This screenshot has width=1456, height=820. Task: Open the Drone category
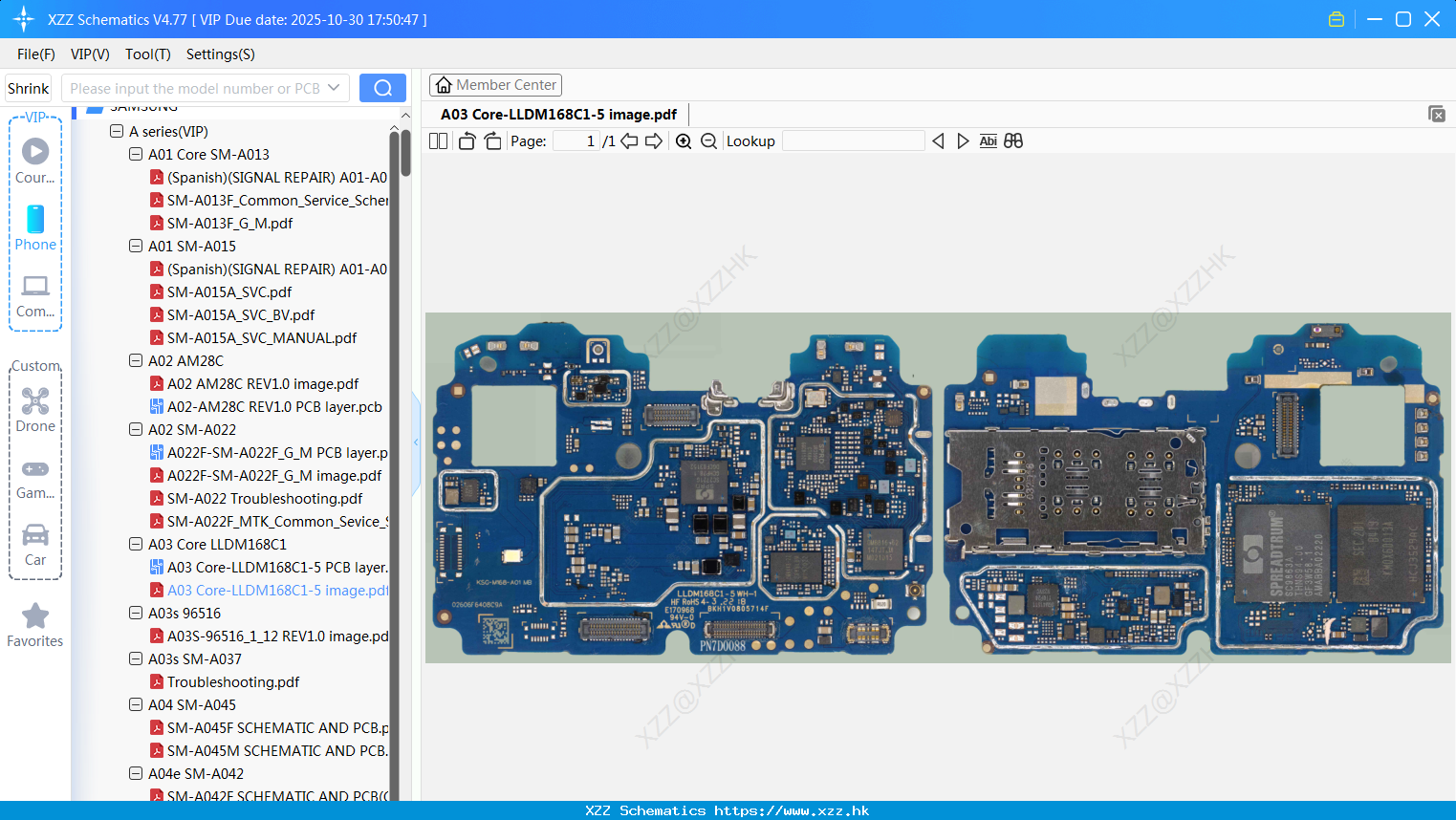(35, 409)
